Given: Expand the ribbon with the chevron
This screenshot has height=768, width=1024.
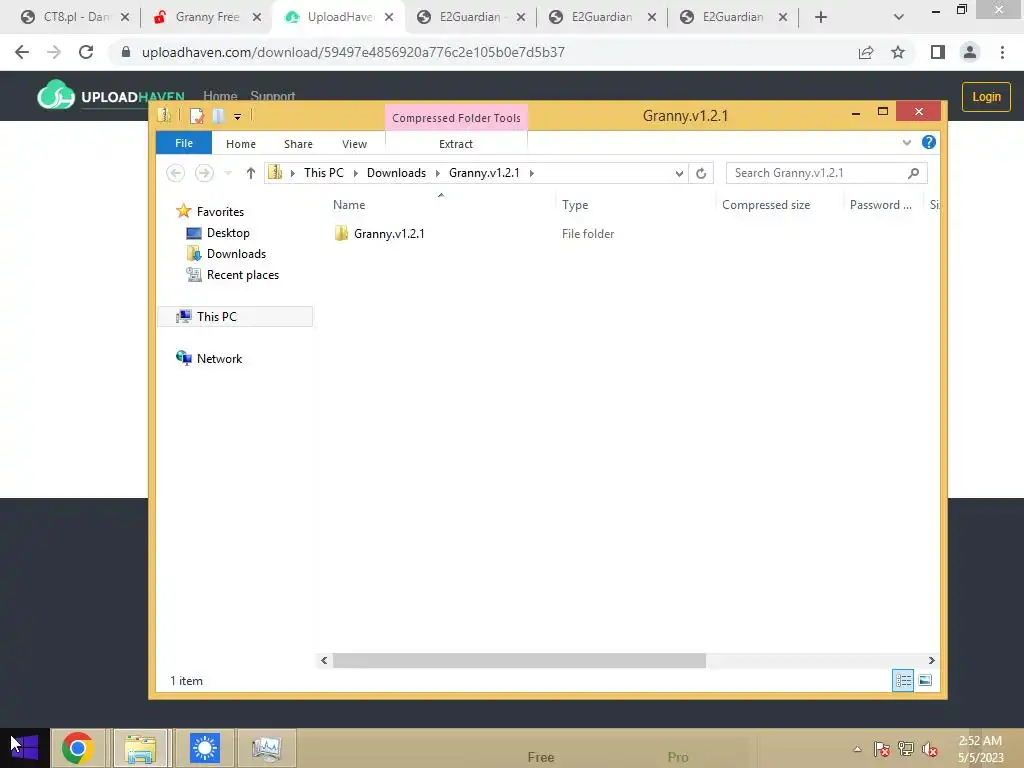Looking at the screenshot, I should coord(906,142).
